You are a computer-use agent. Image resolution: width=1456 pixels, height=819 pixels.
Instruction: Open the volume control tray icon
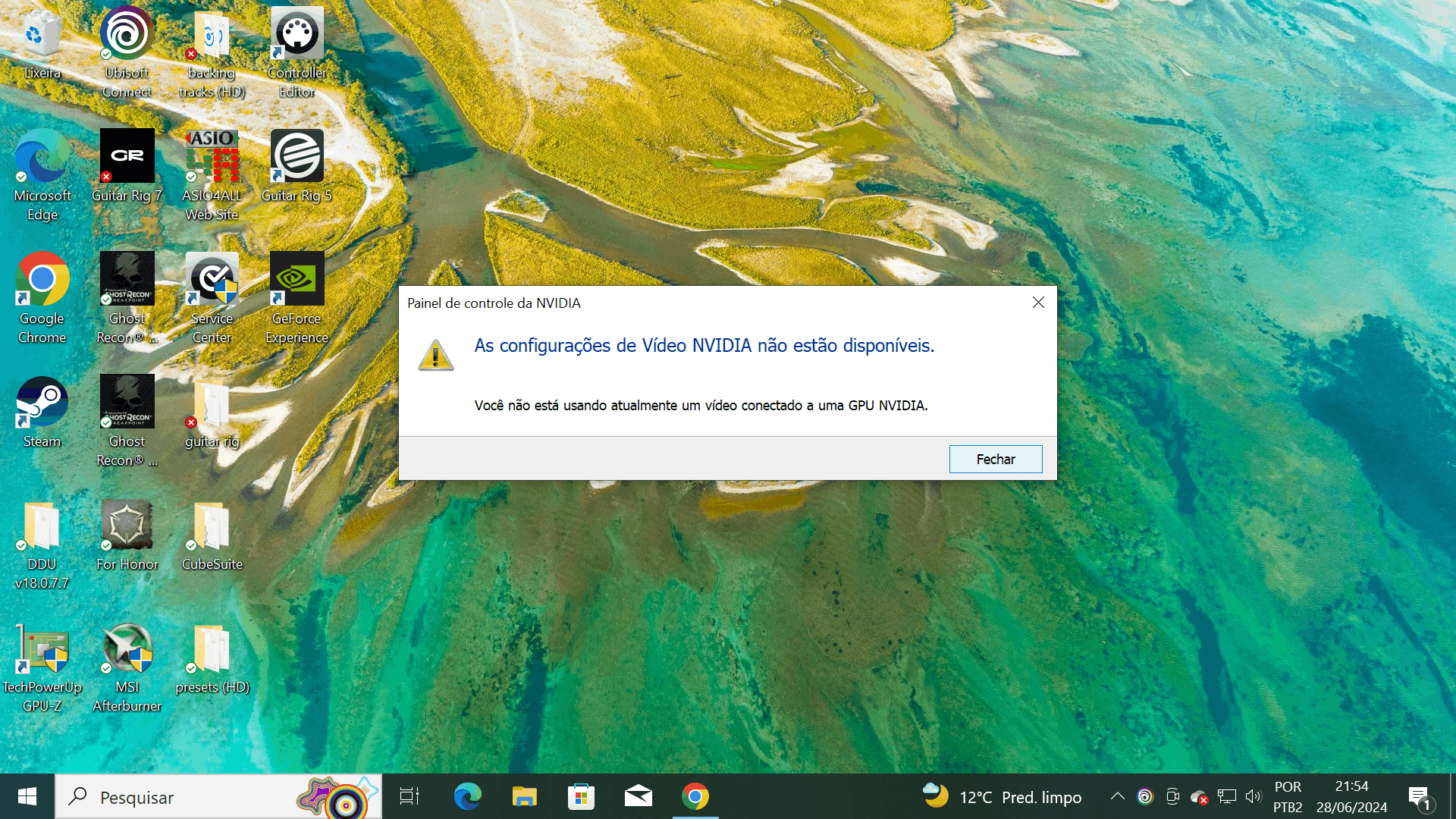tap(1253, 796)
